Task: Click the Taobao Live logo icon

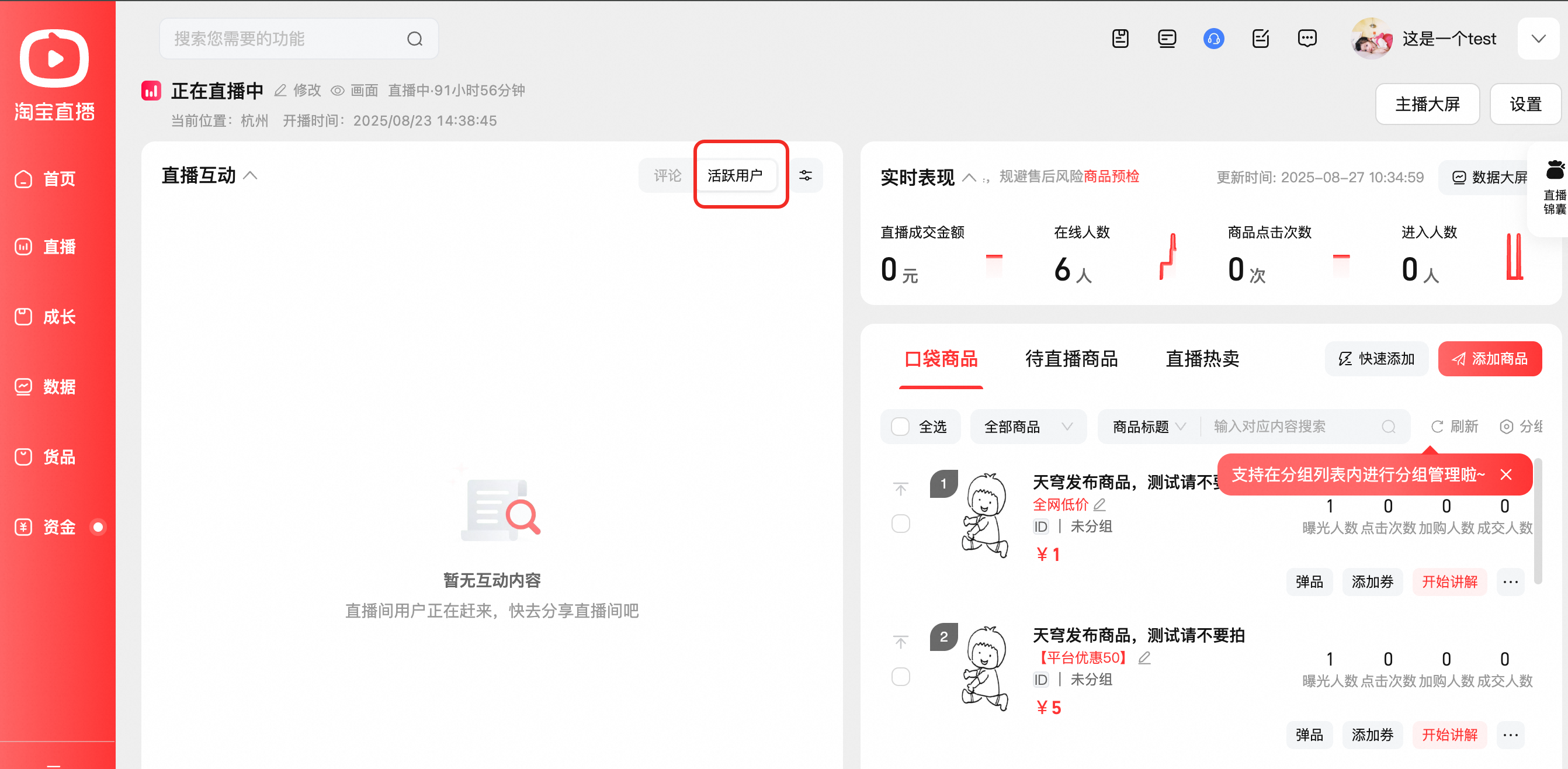Action: pyautogui.click(x=54, y=58)
